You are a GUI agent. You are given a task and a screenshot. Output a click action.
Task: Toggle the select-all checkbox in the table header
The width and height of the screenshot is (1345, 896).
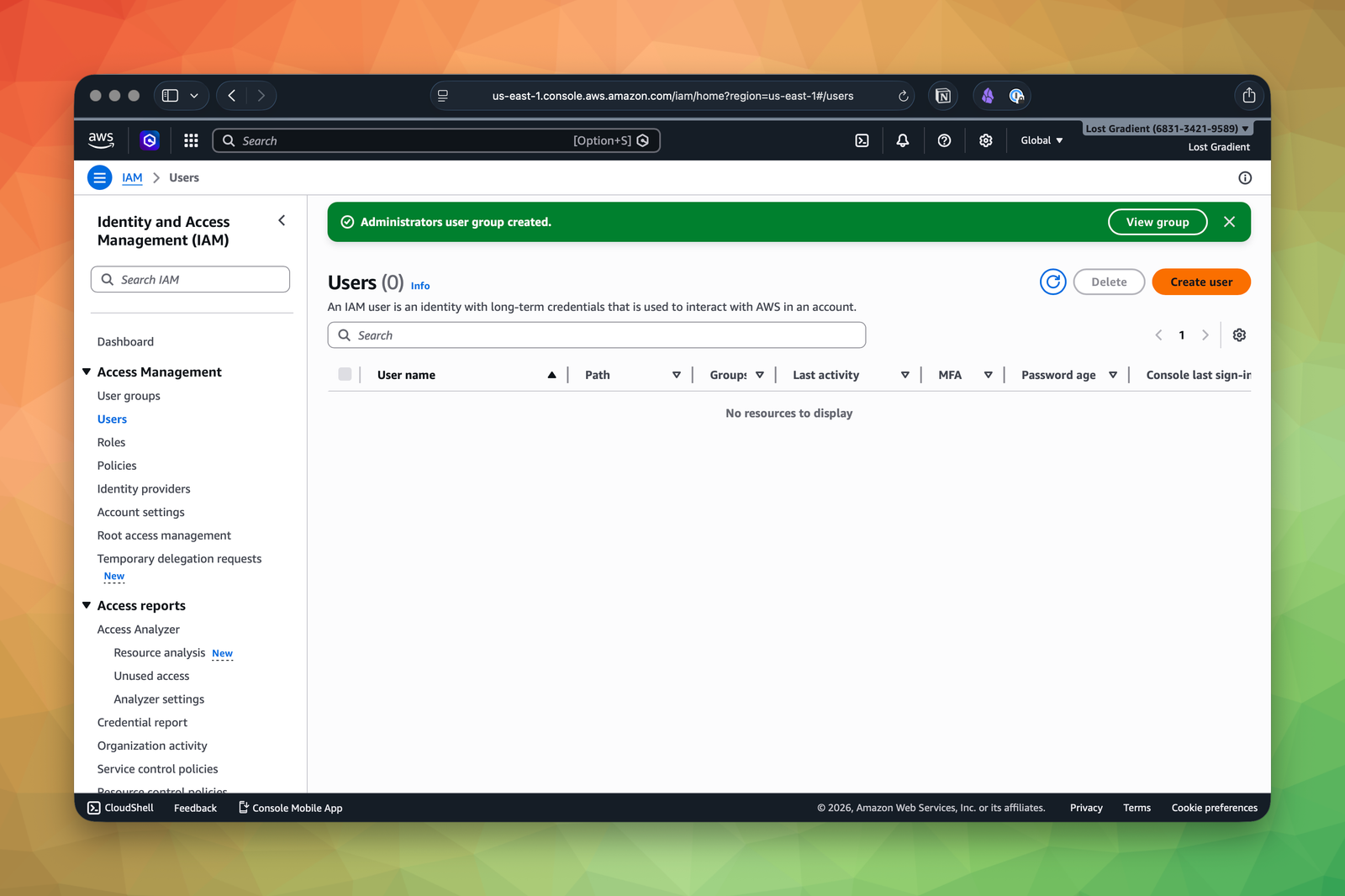pos(345,374)
